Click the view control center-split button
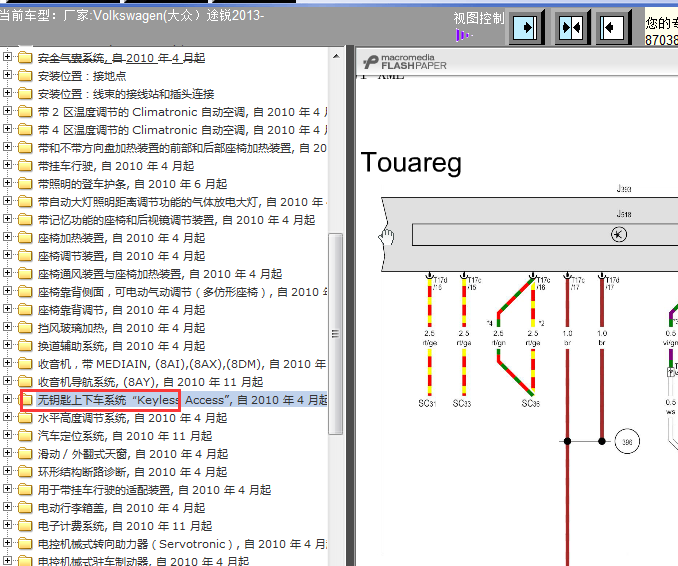Screen dimensions: 678x566 pos(571,28)
